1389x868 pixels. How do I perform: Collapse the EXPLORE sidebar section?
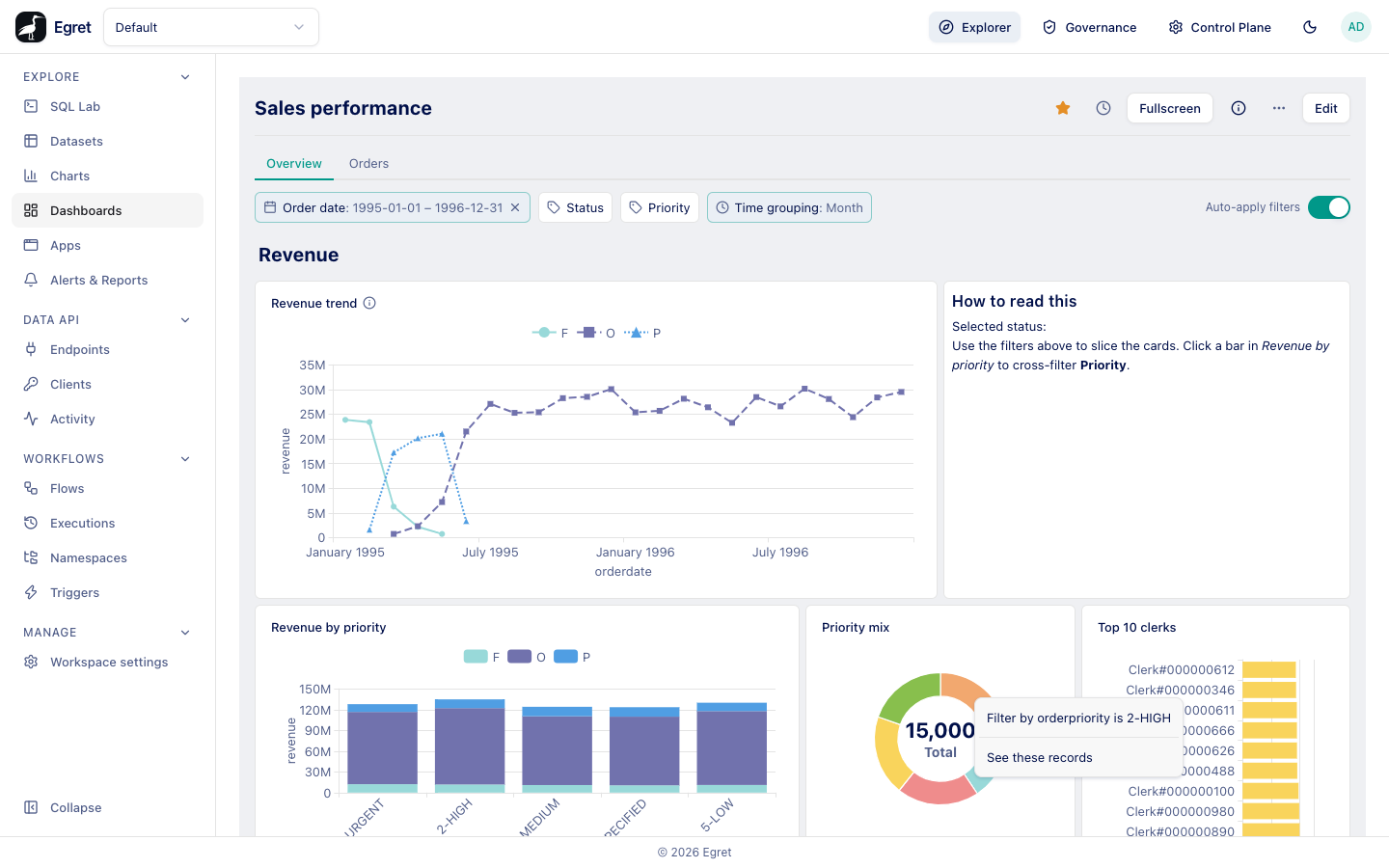[185, 77]
